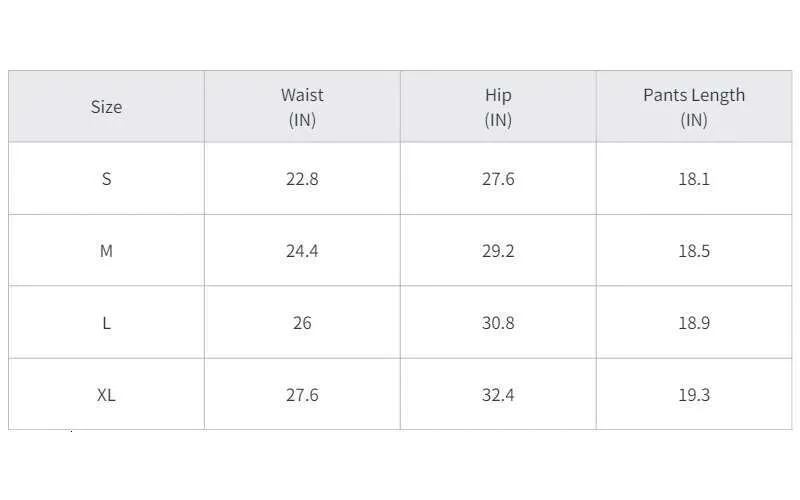Click the waist value 26

tap(302, 322)
